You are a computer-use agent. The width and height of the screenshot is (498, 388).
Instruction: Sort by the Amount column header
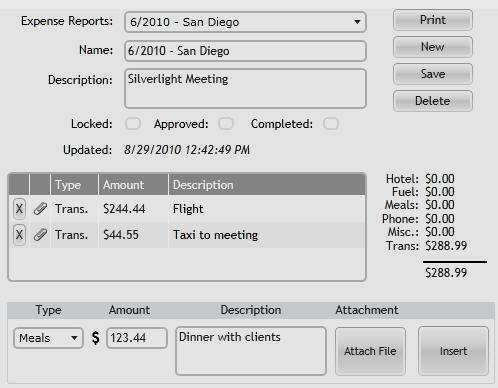[x=133, y=185]
